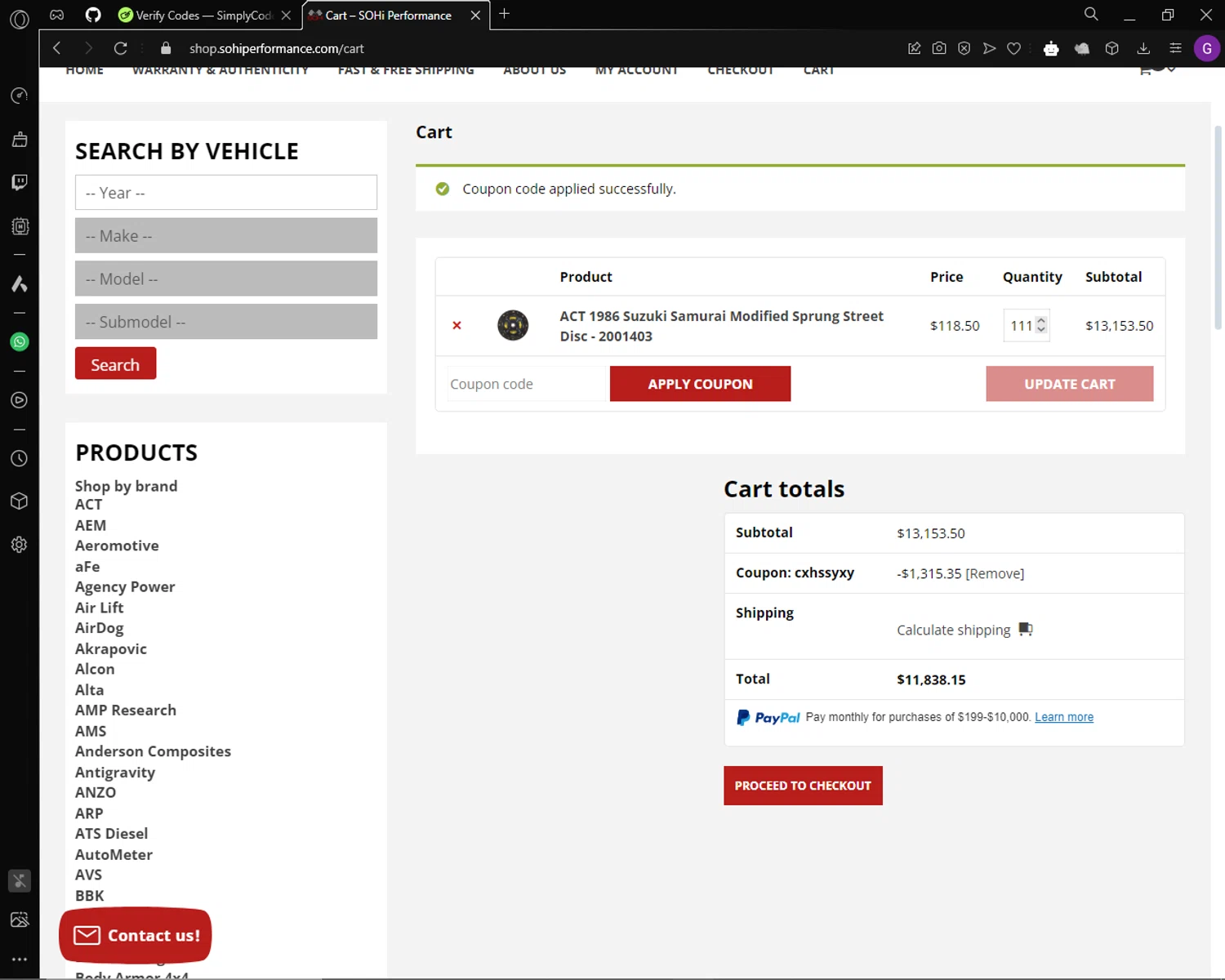Open a new browser tab
Screen dimensions: 1225x980
pos(505,14)
